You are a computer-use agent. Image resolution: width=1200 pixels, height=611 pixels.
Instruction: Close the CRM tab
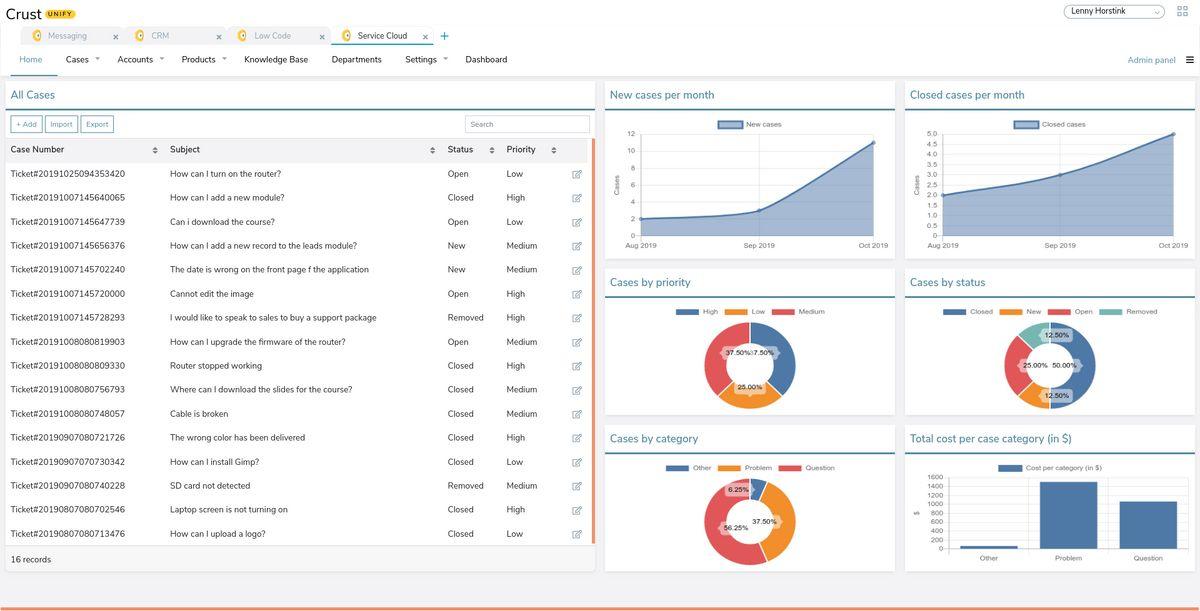click(219, 37)
